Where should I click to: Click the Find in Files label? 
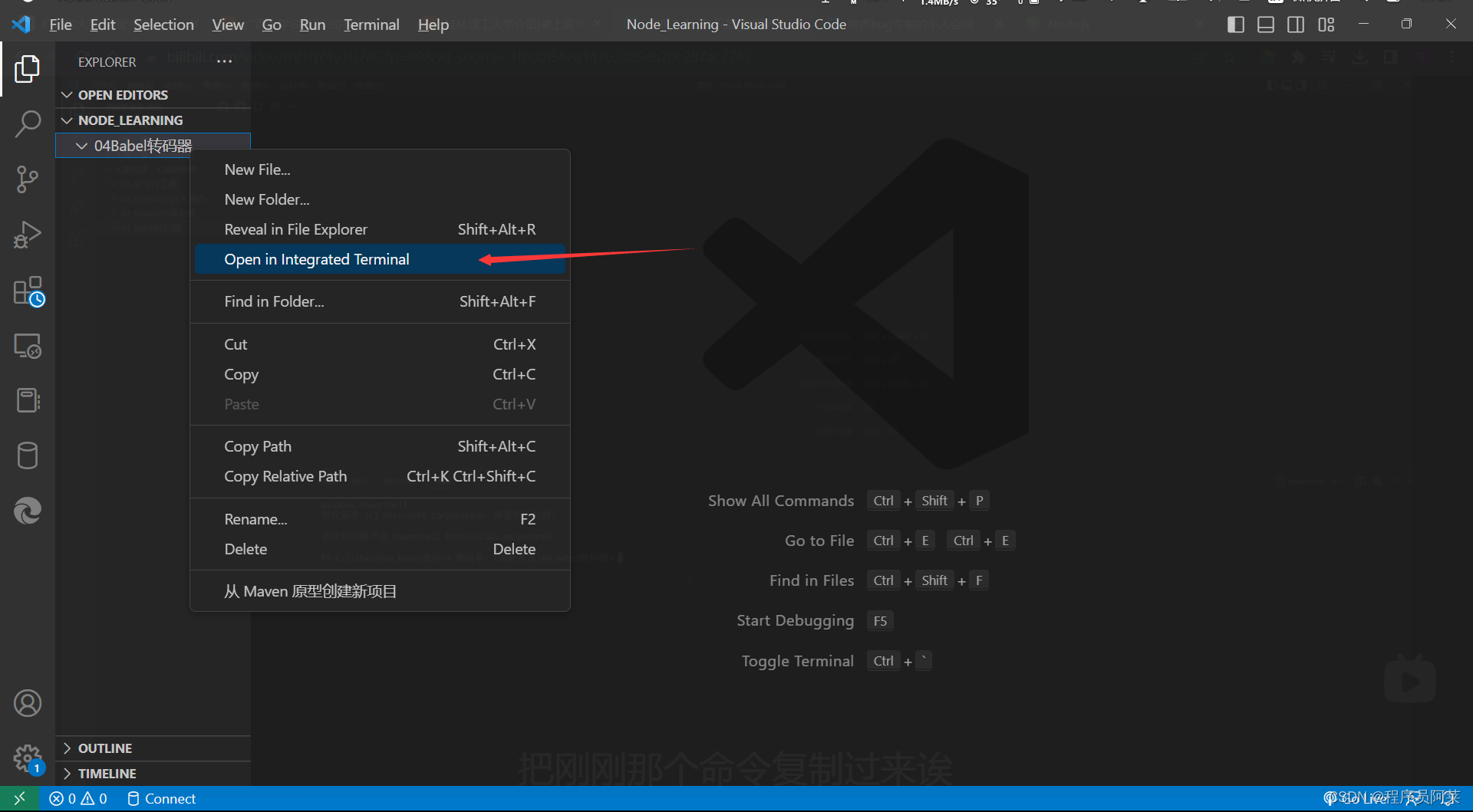coord(812,580)
